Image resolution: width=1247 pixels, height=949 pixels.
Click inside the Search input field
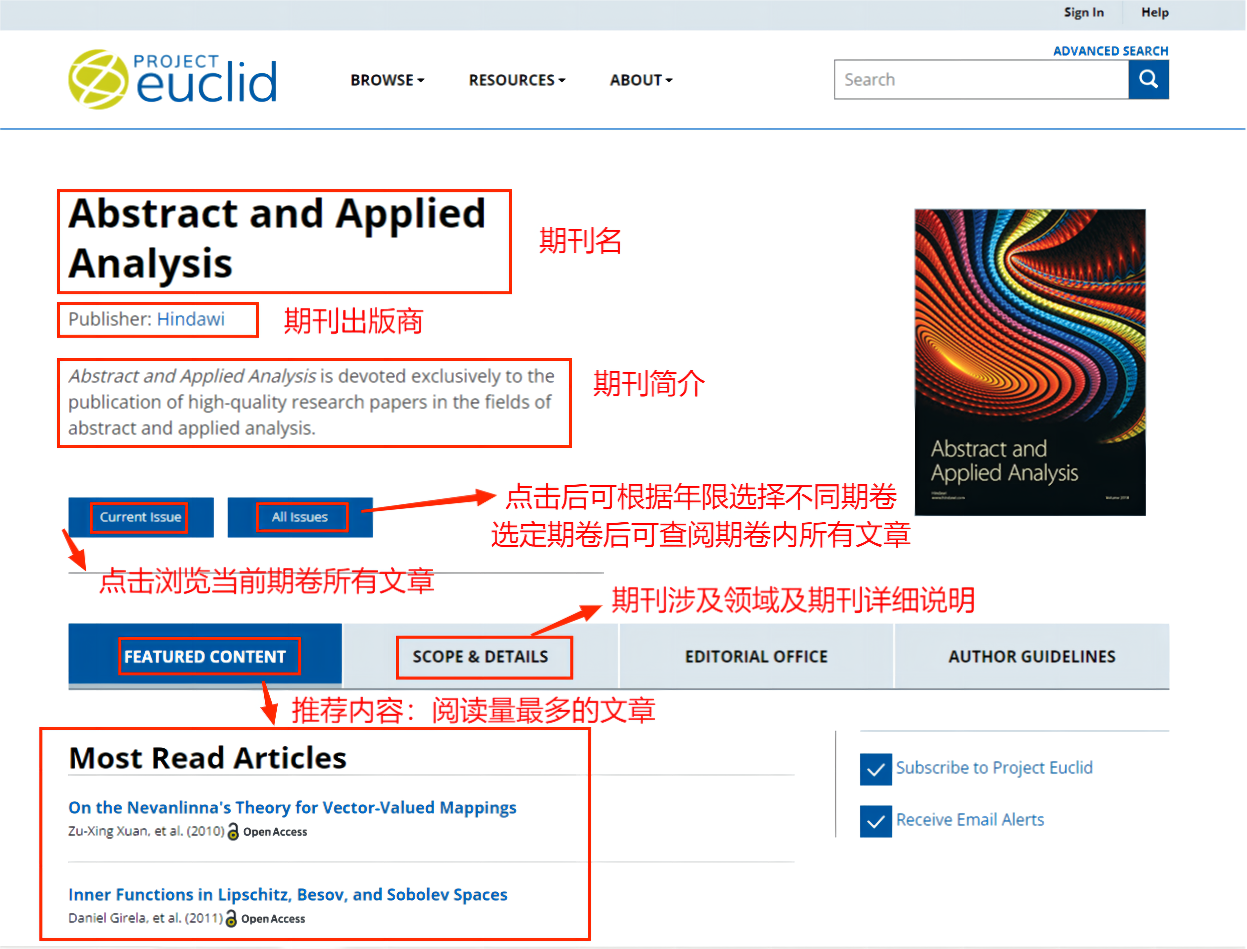(x=980, y=80)
